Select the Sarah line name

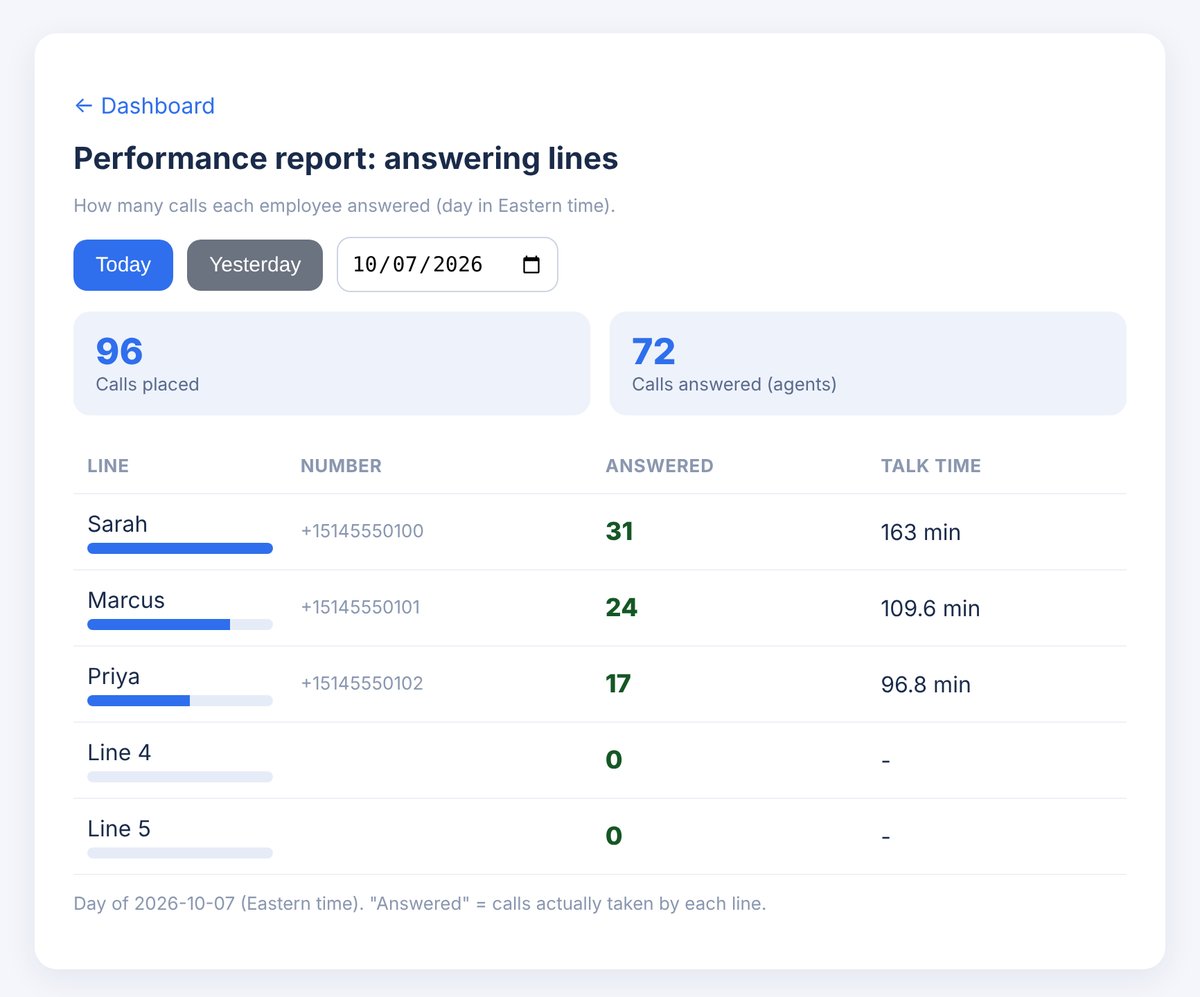pyautogui.click(x=117, y=524)
